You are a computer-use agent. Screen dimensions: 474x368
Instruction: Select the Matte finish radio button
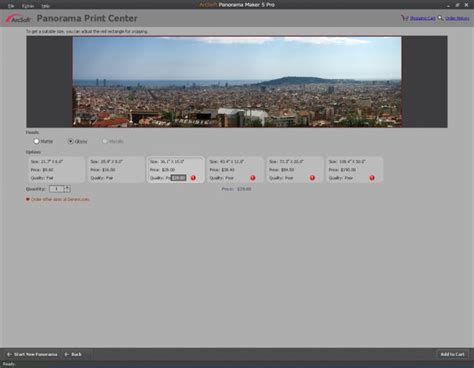point(36,141)
